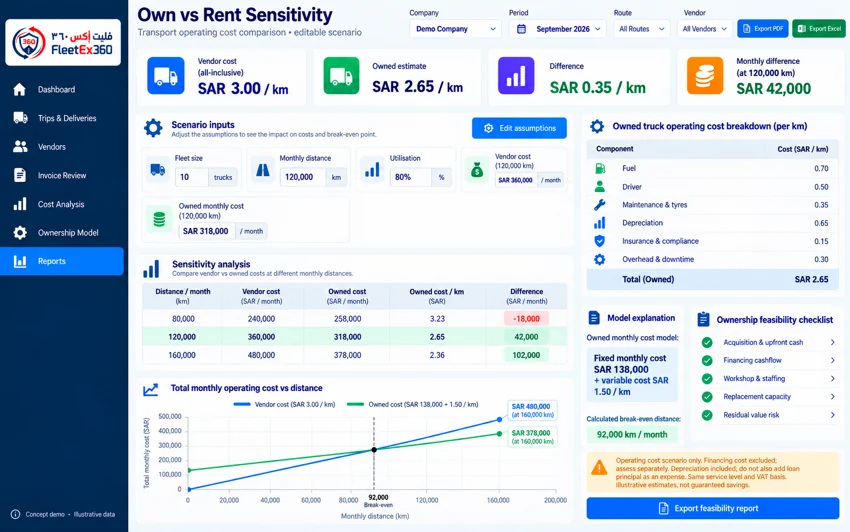Screen dimensions: 850x532
Task: Click the Export PDF button
Action: (763, 29)
